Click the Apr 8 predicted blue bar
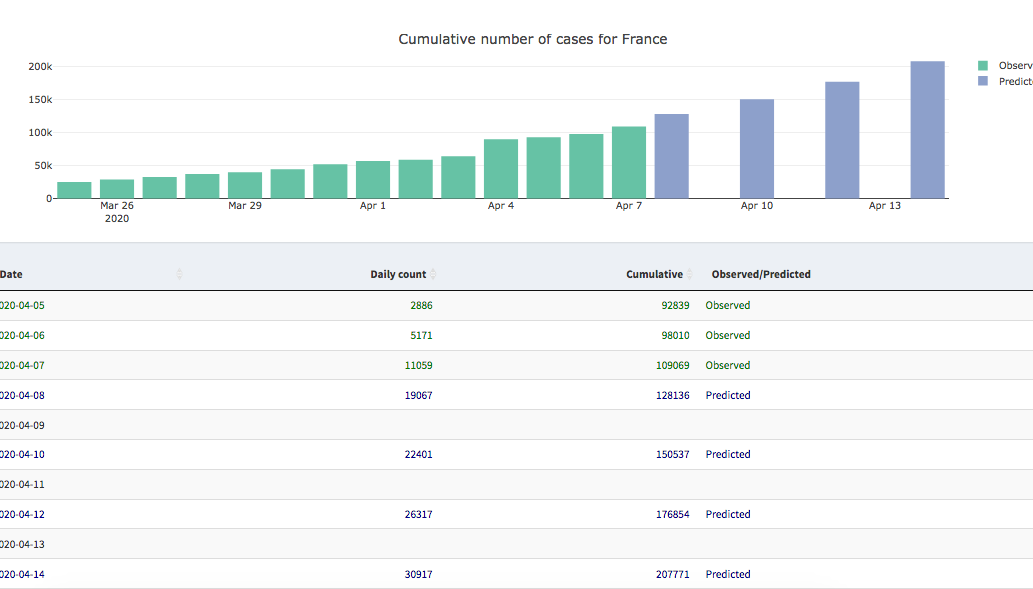Viewport: 1033px width, 589px height. coord(671,156)
